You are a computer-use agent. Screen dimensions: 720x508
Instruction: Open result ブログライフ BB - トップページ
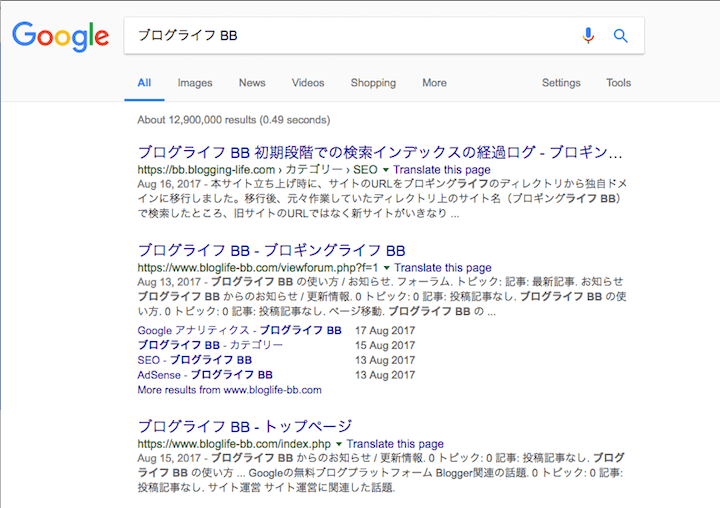(245, 426)
